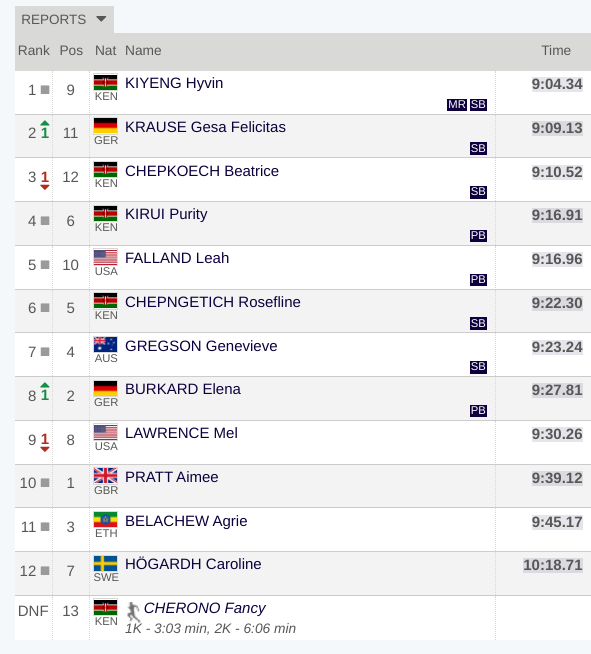Click the PB badge for BURKARD Elena
Screen dimensions: 591x654
[x=478, y=411]
